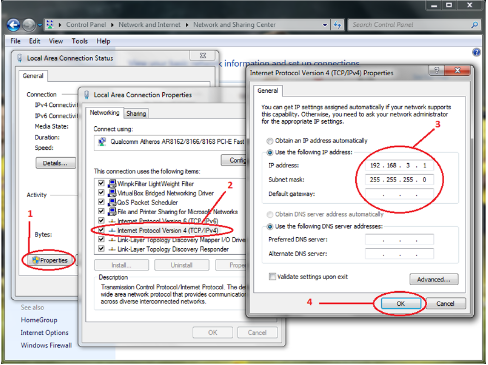Viewport: 488px width, 365px height.
Task: Click the help button in TCP/IPv4 title bar
Action: (437, 70)
